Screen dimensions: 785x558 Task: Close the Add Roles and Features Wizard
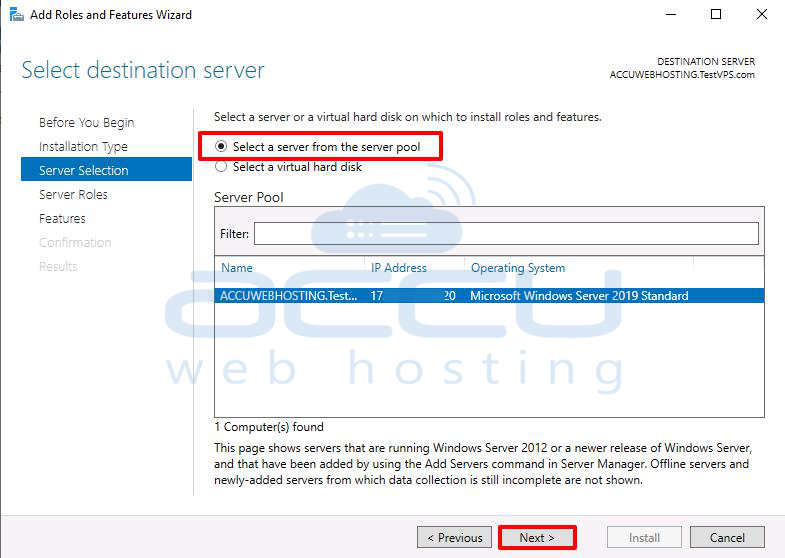[x=761, y=15]
